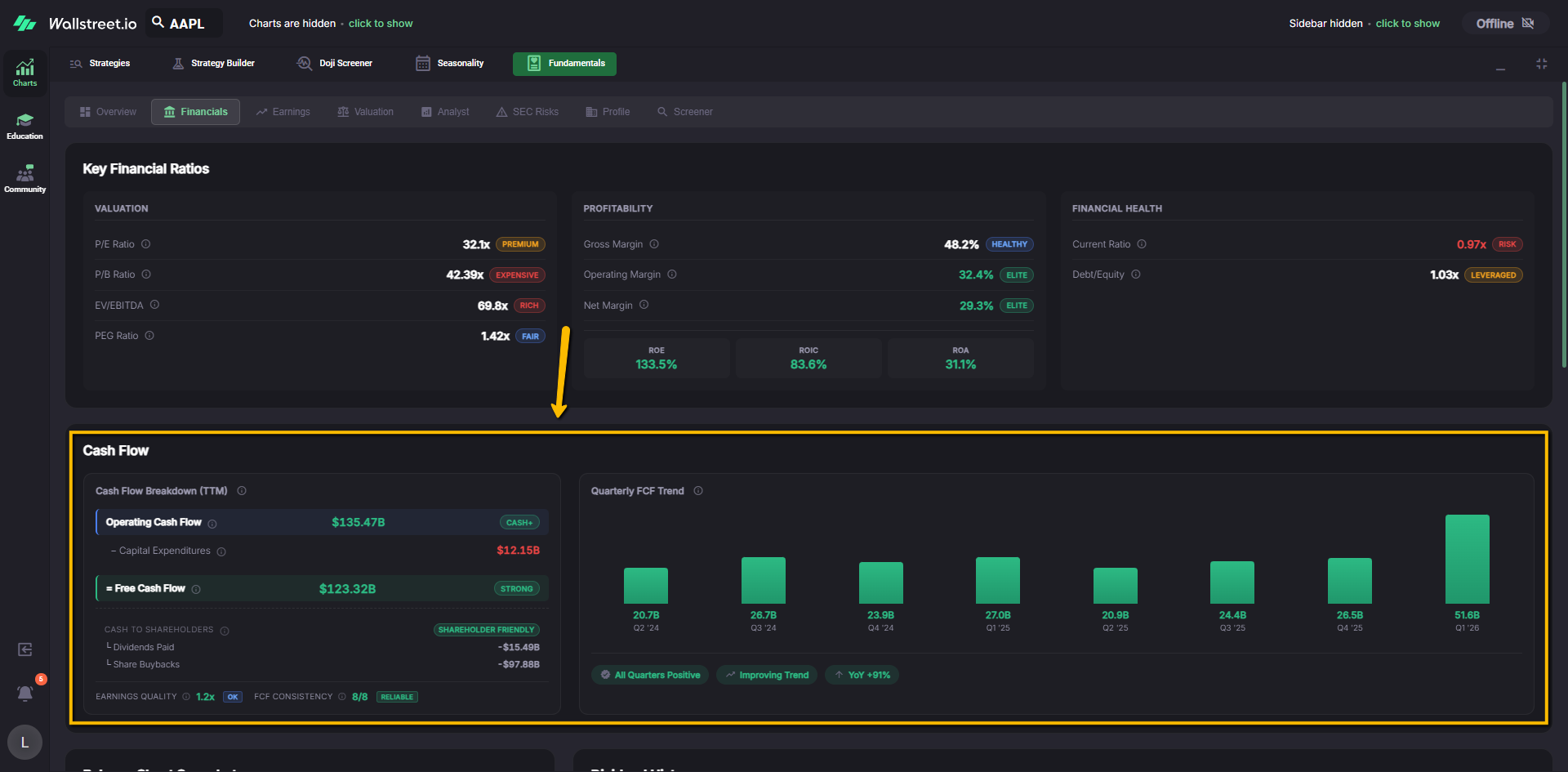Switch to the Valuation tab
Screen dimensions: 1568x772
click(365, 112)
